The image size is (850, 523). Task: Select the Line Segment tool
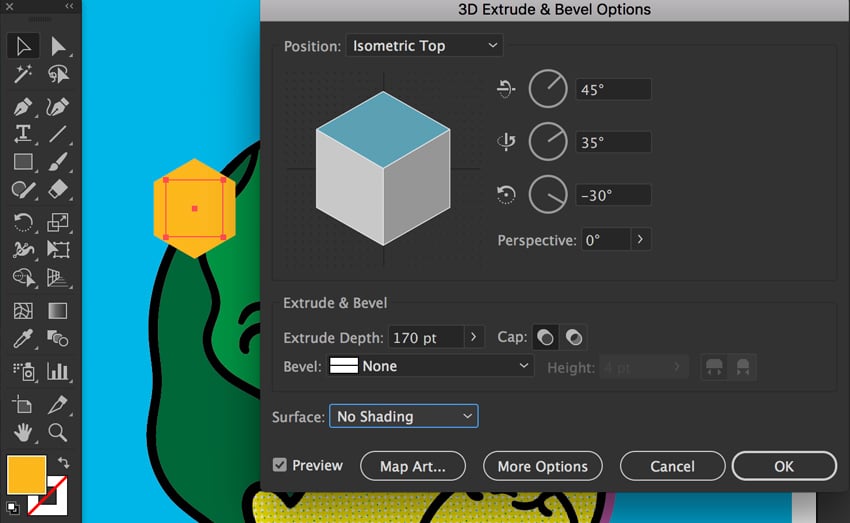[57, 133]
